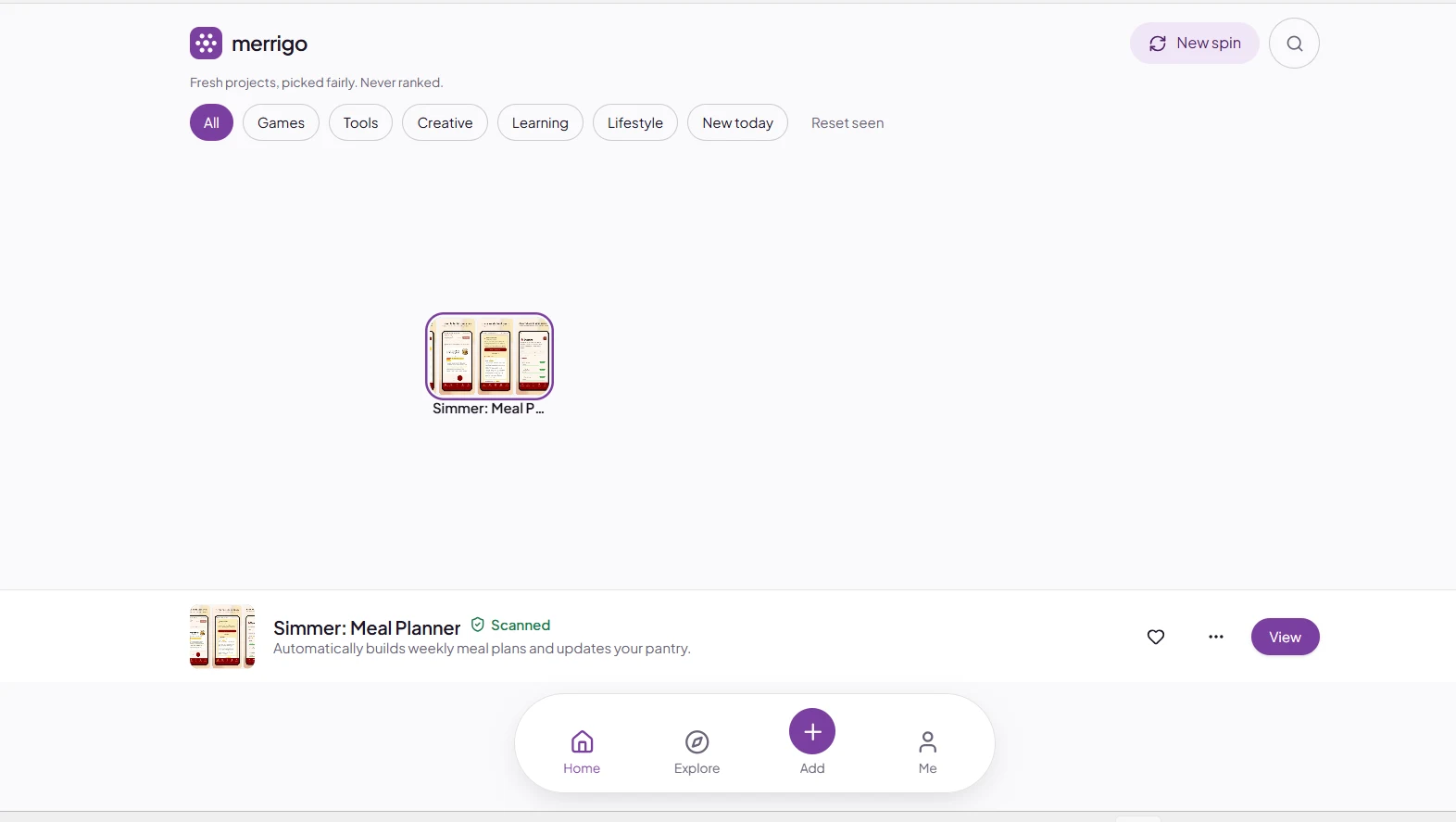
Task: Select the Simmer: Meal Planner thumbnail card
Action: coord(489,365)
